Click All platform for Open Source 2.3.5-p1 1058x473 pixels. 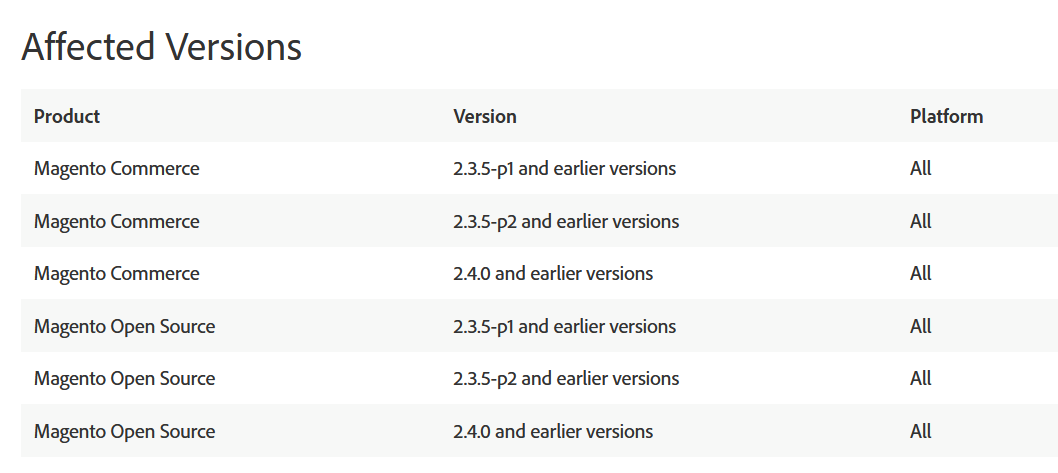click(920, 326)
